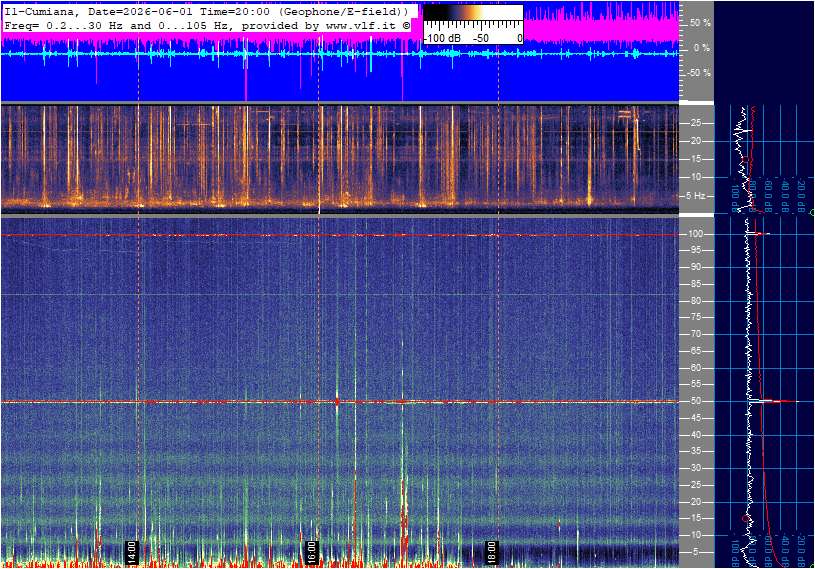Click the '40.0 dB' label in lower spectrum panel
Viewport: 815px width, 569px height.
pyautogui.click(x=785, y=551)
